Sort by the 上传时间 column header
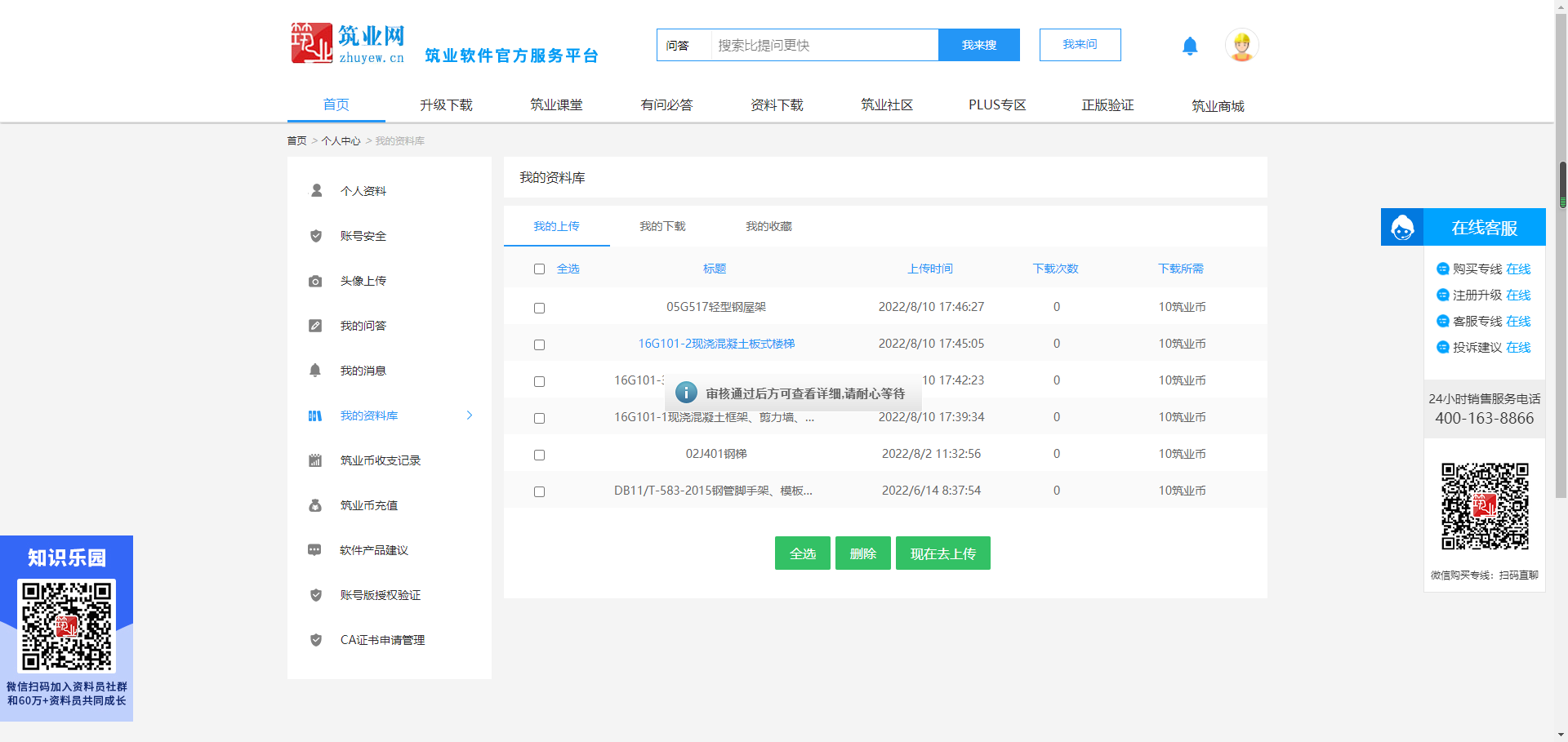Viewport: 1568px width, 742px height. pos(930,269)
